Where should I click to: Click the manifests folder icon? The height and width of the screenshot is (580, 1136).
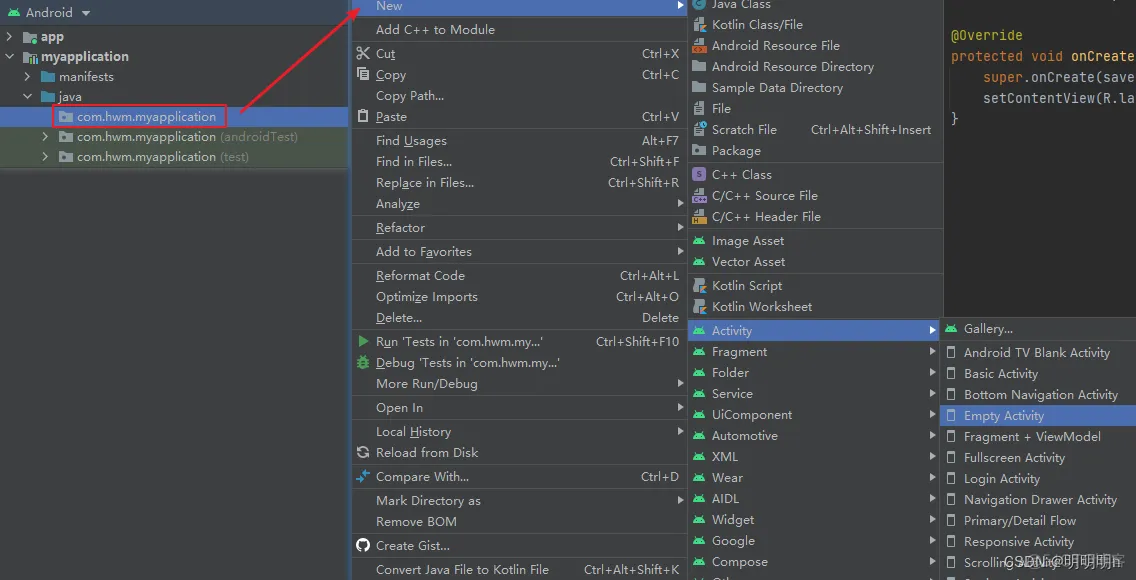tap(48, 77)
